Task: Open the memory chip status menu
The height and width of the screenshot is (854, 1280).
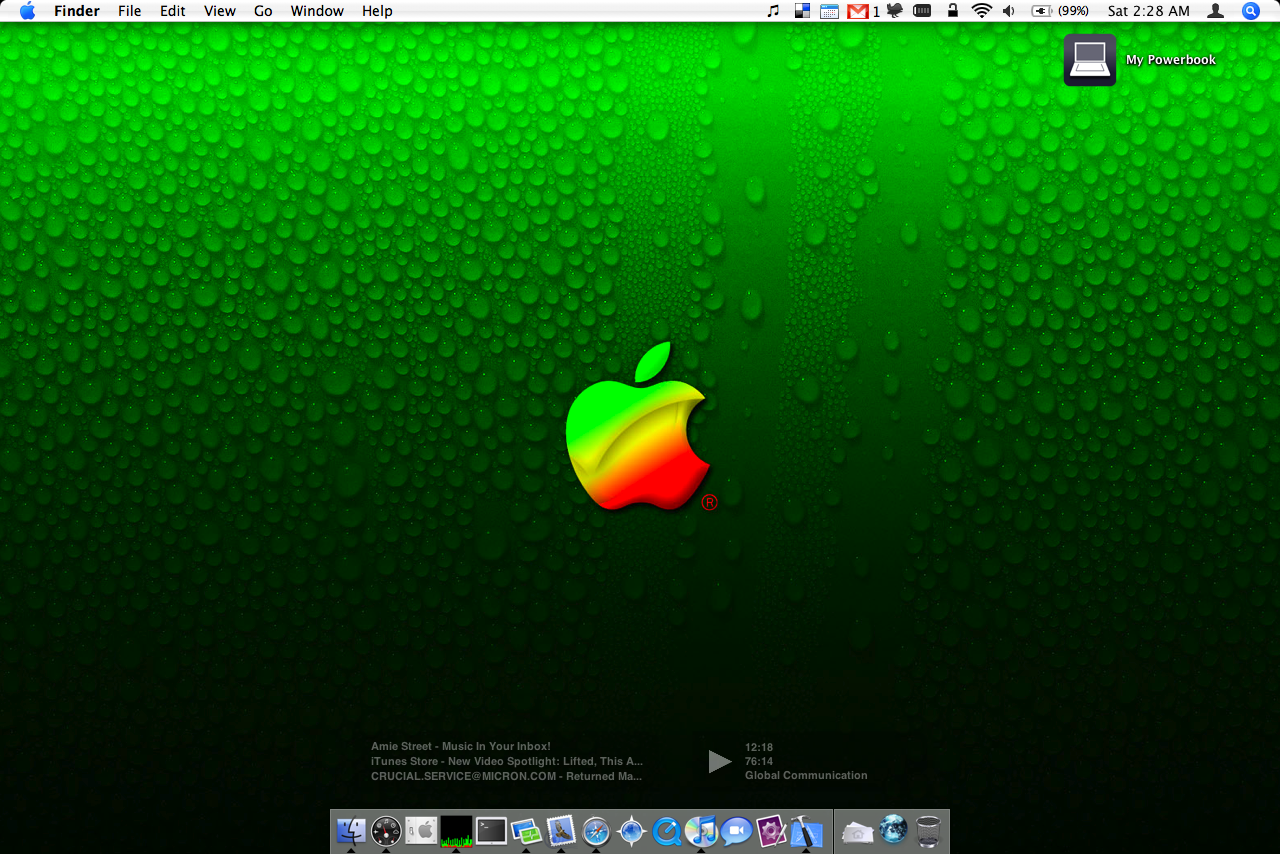Action: pyautogui.click(x=922, y=11)
